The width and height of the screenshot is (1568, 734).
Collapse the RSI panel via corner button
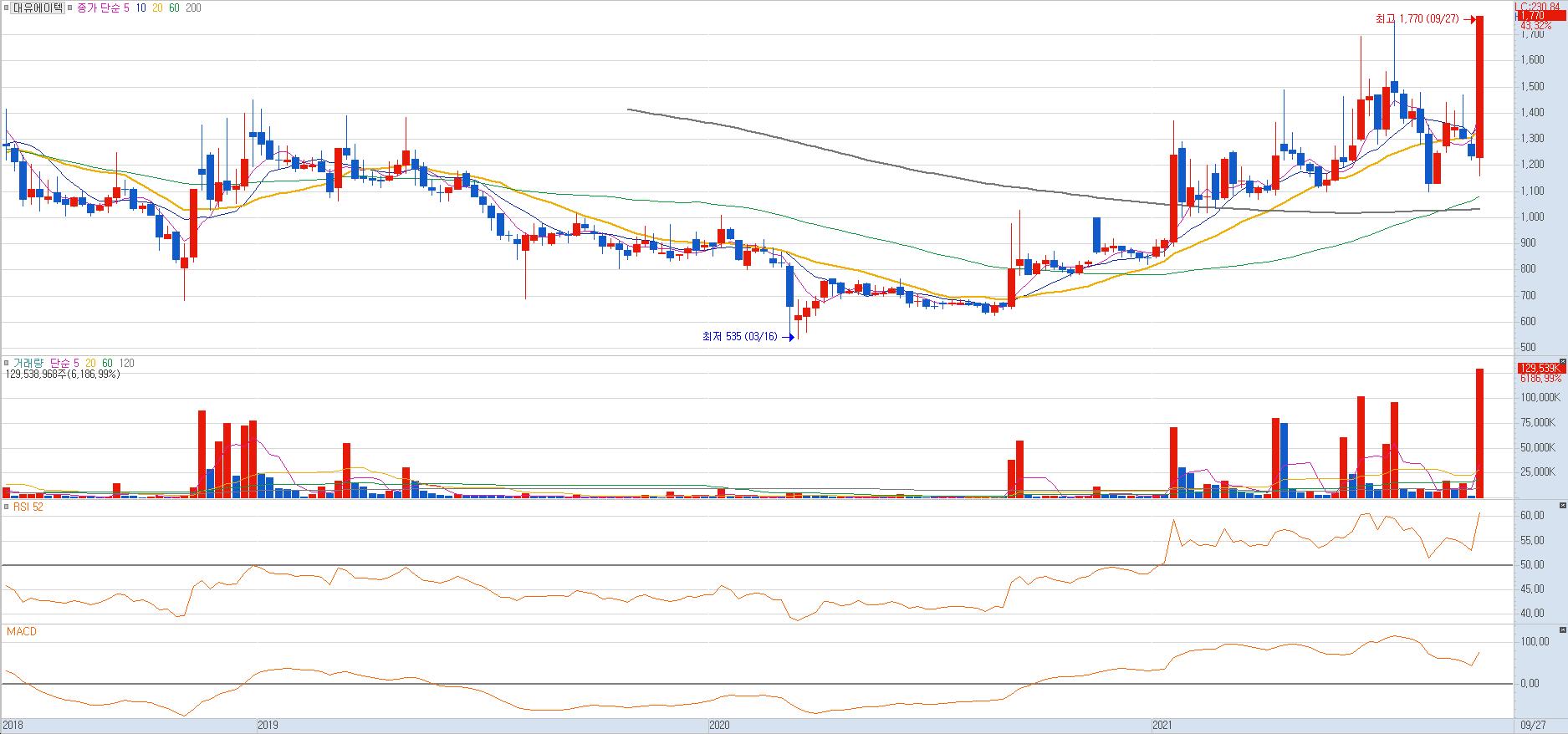tap(1562, 506)
